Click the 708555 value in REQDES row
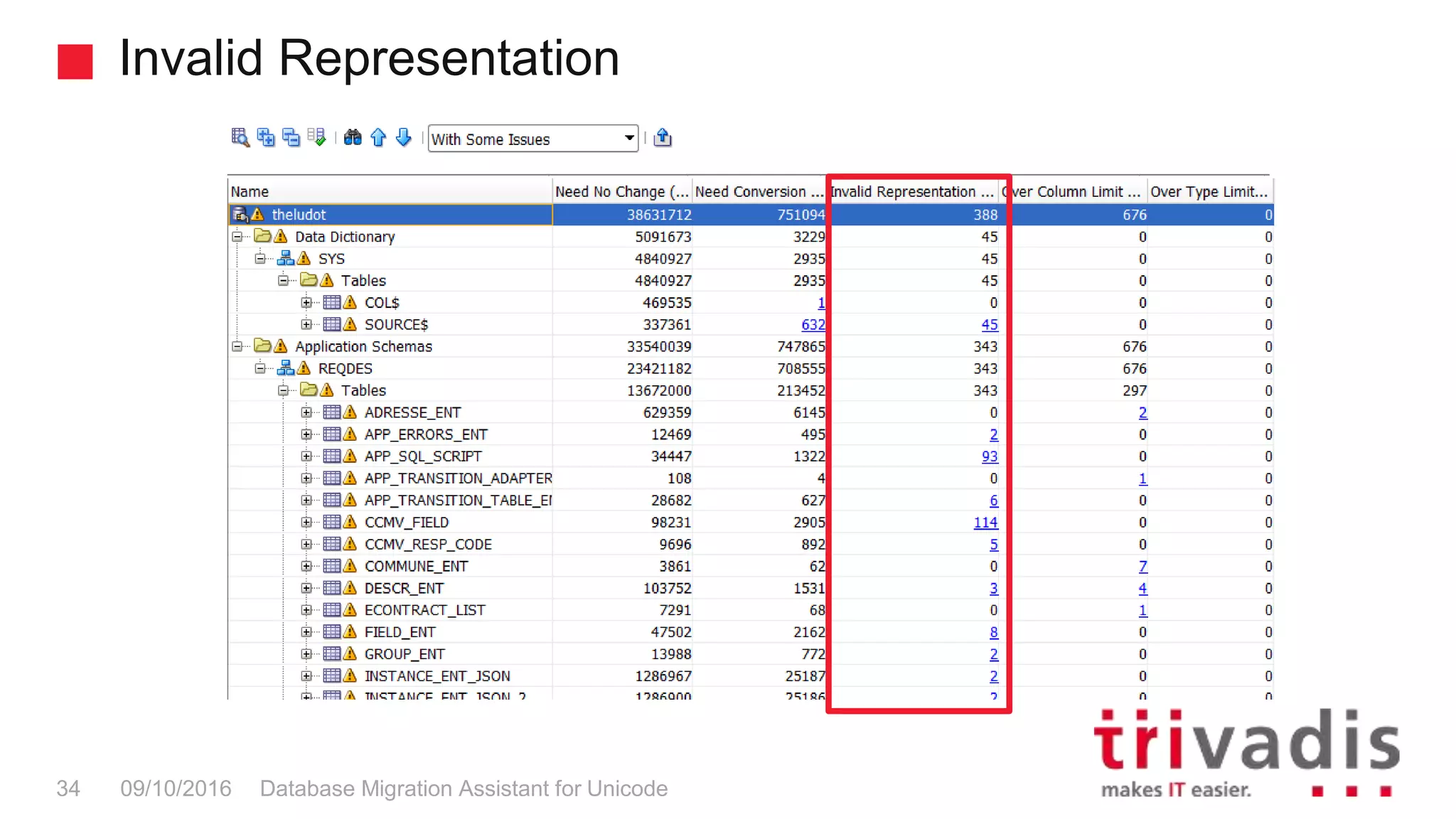The width and height of the screenshot is (1456, 819). (801, 368)
